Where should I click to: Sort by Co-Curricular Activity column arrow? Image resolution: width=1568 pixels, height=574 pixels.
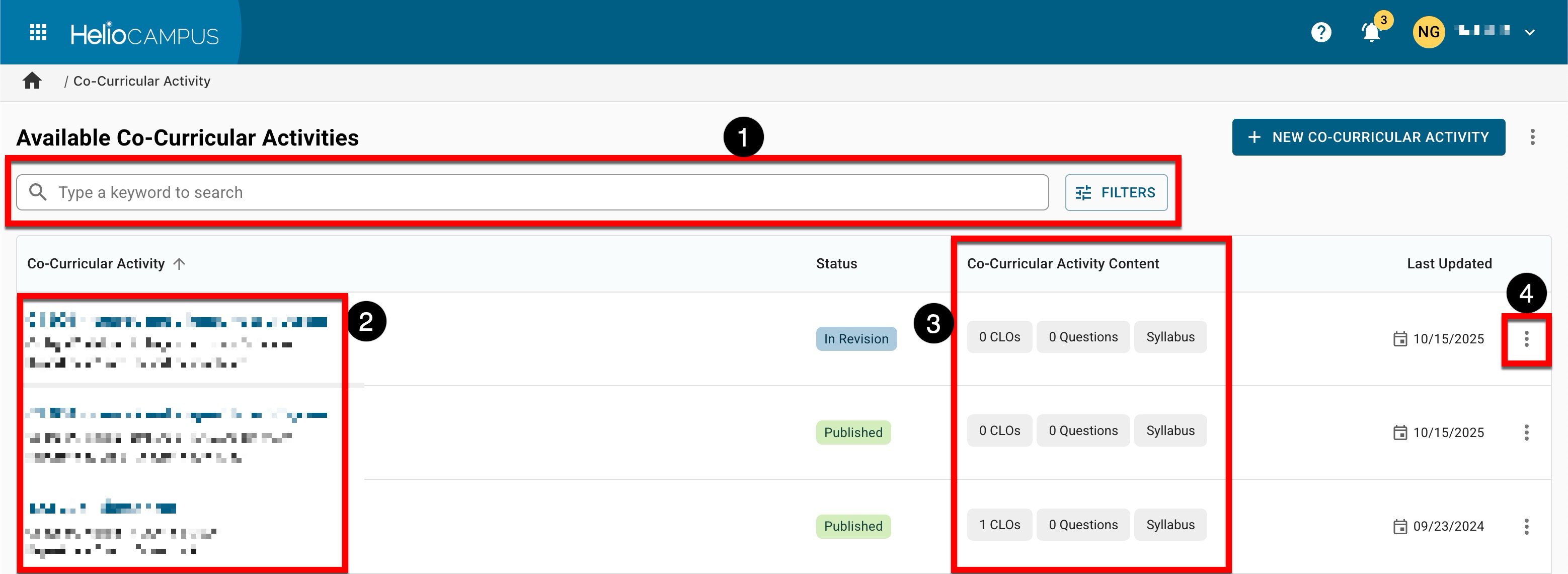click(179, 264)
